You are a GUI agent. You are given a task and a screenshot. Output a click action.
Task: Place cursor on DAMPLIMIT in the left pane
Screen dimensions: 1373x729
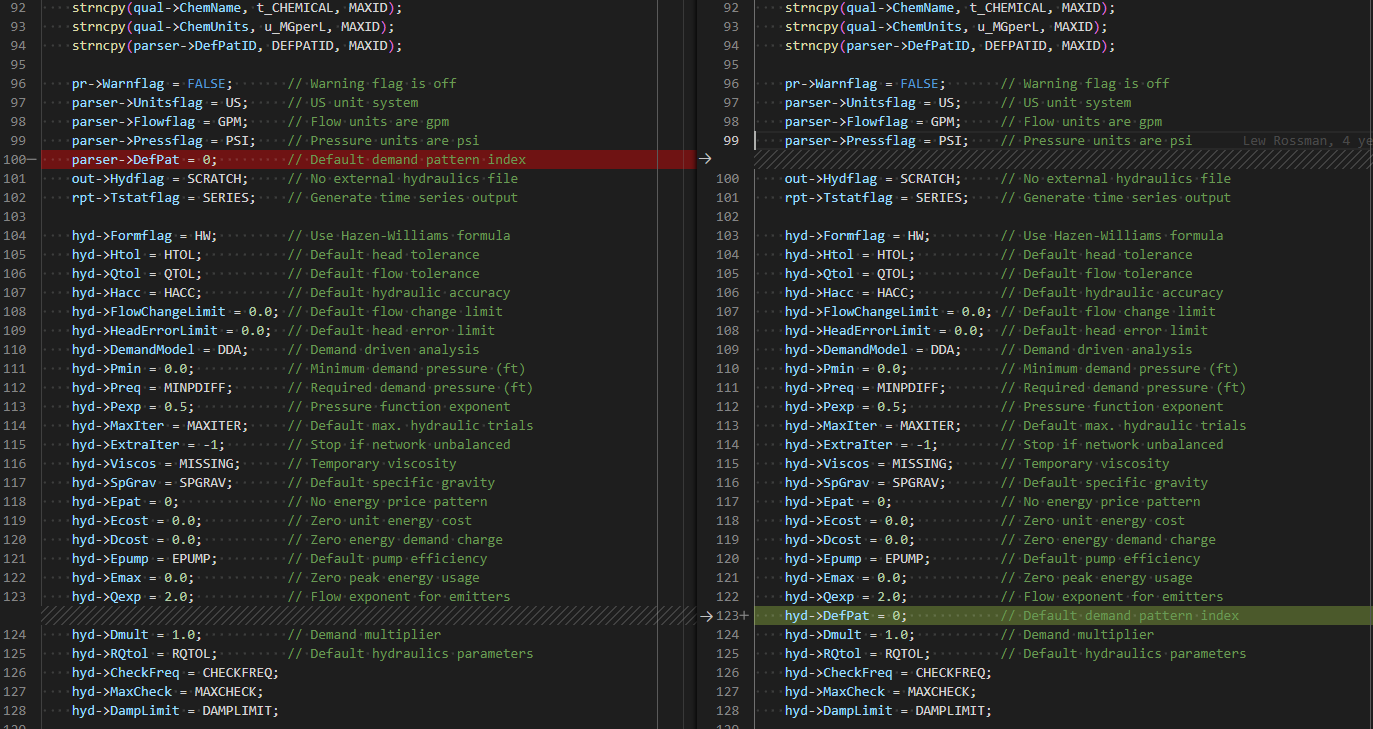(x=236, y=711)
